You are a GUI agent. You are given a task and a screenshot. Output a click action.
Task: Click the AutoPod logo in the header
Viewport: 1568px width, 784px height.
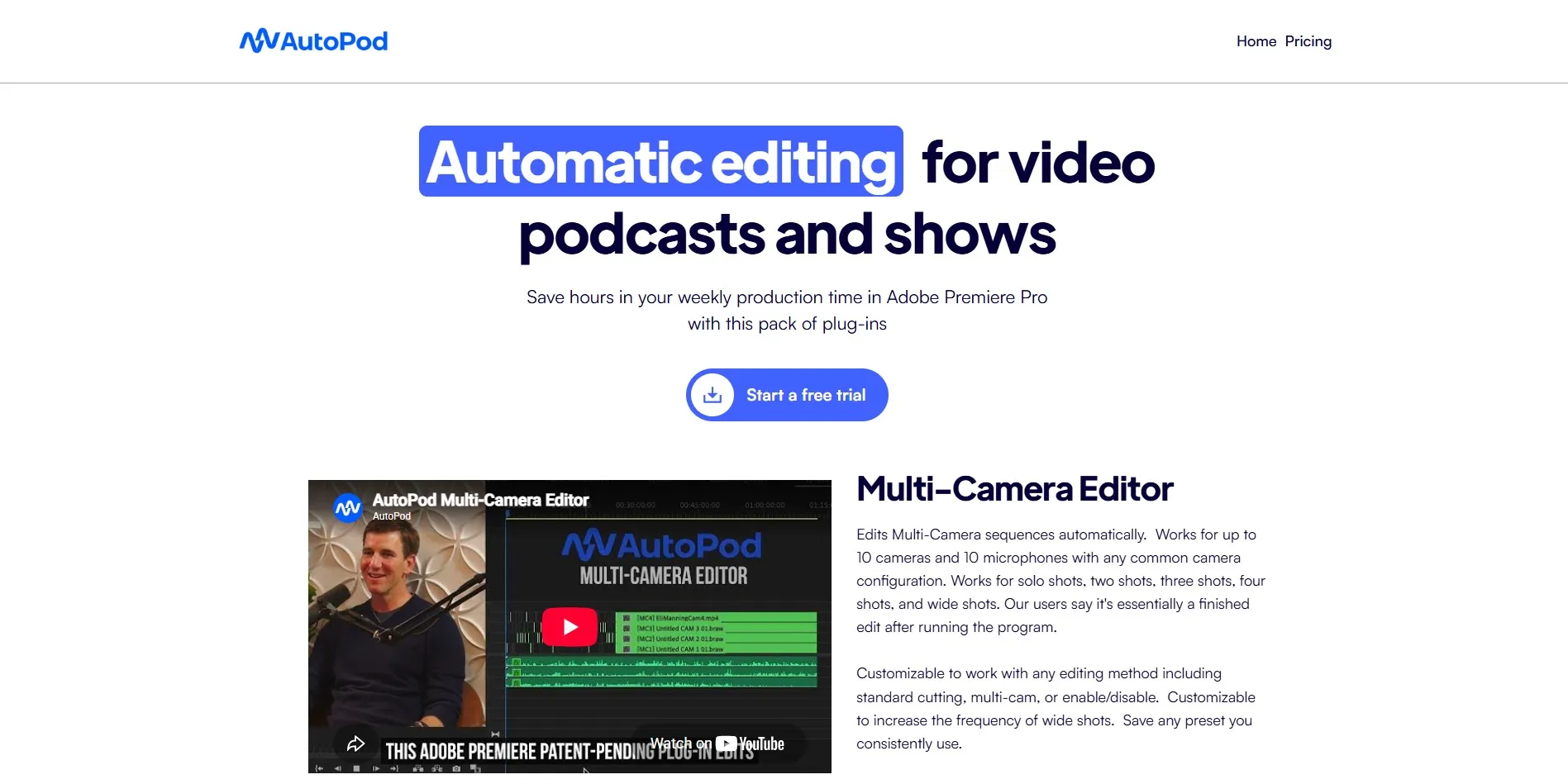coord(313,40)
